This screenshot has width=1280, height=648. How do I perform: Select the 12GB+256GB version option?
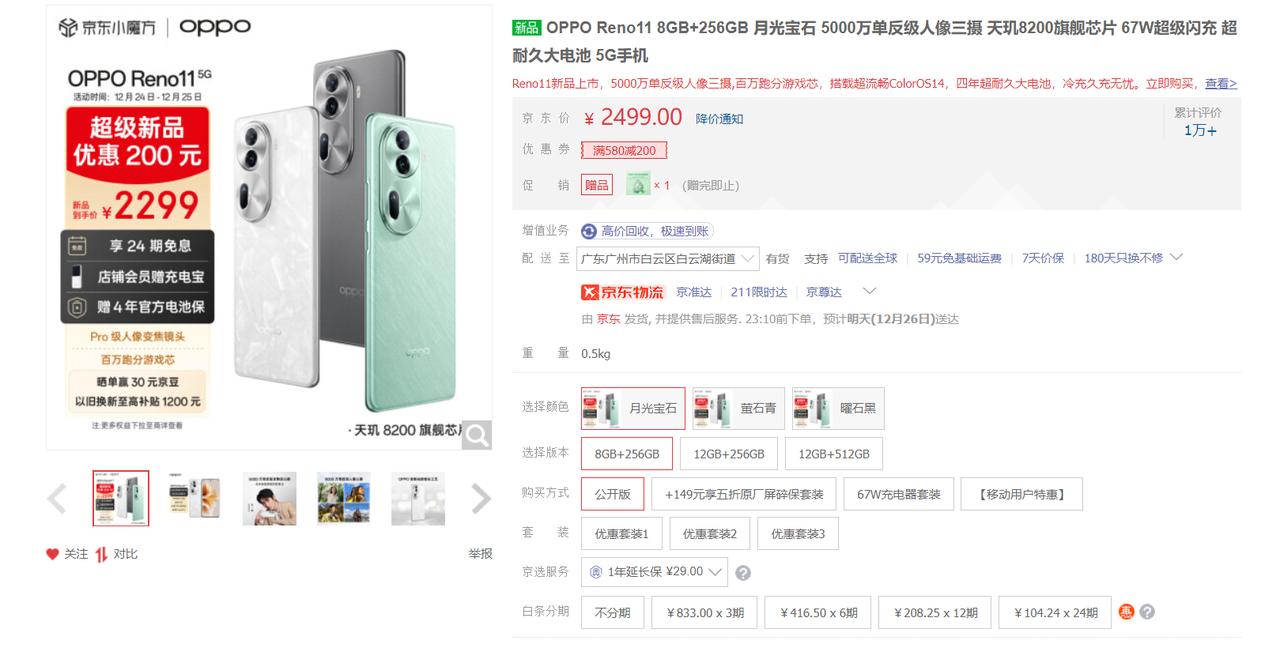(x=729, y=454)
